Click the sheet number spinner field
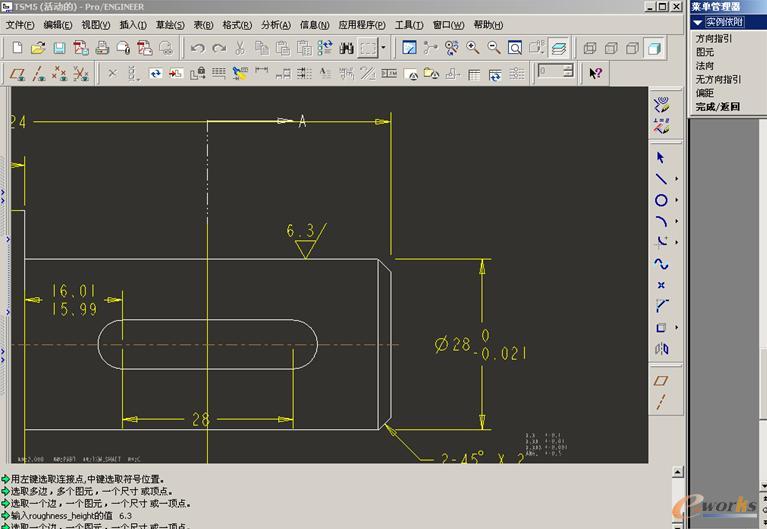Screen dimensions: 767x529 pyautogui.click(x=550, y=71)
